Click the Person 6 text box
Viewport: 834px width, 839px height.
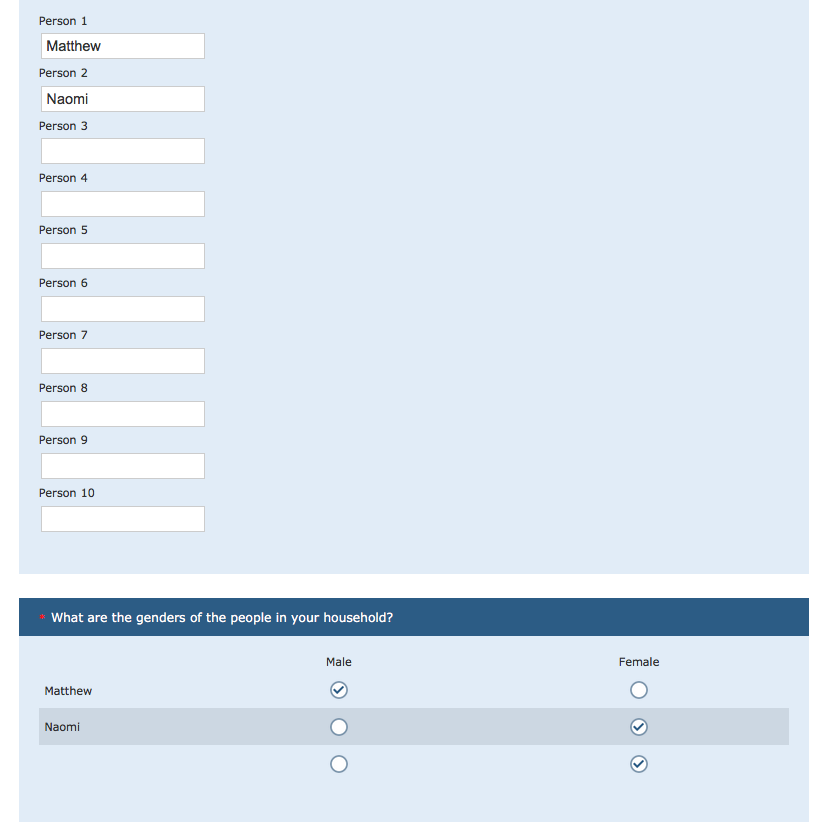click(x=123, y=309)
